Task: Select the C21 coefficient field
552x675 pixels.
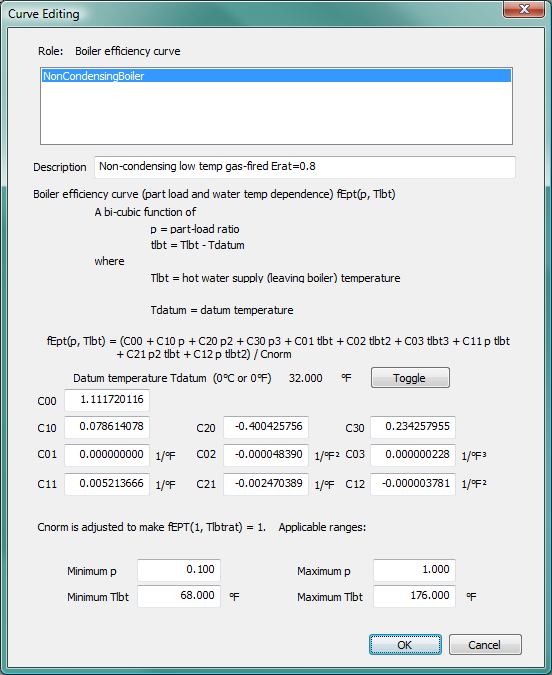Action: pyautogui.click(x=266, y=484)
